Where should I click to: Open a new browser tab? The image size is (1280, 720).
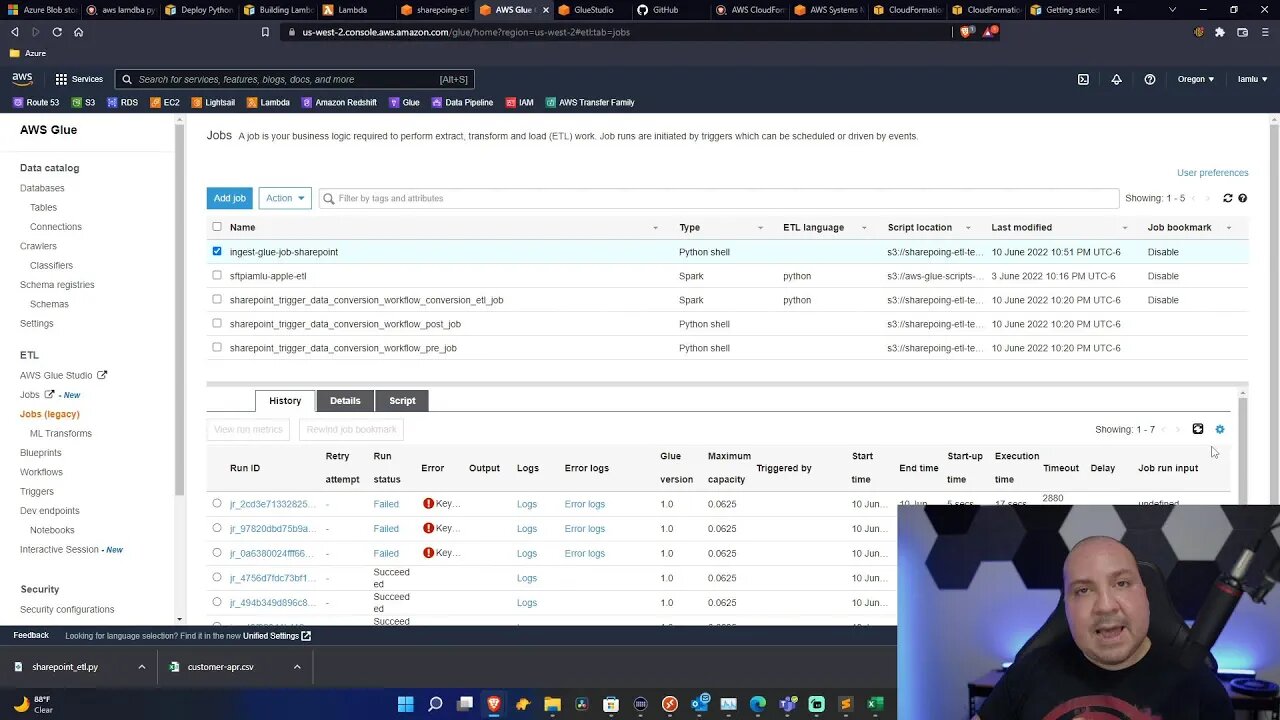(1118, 10)
